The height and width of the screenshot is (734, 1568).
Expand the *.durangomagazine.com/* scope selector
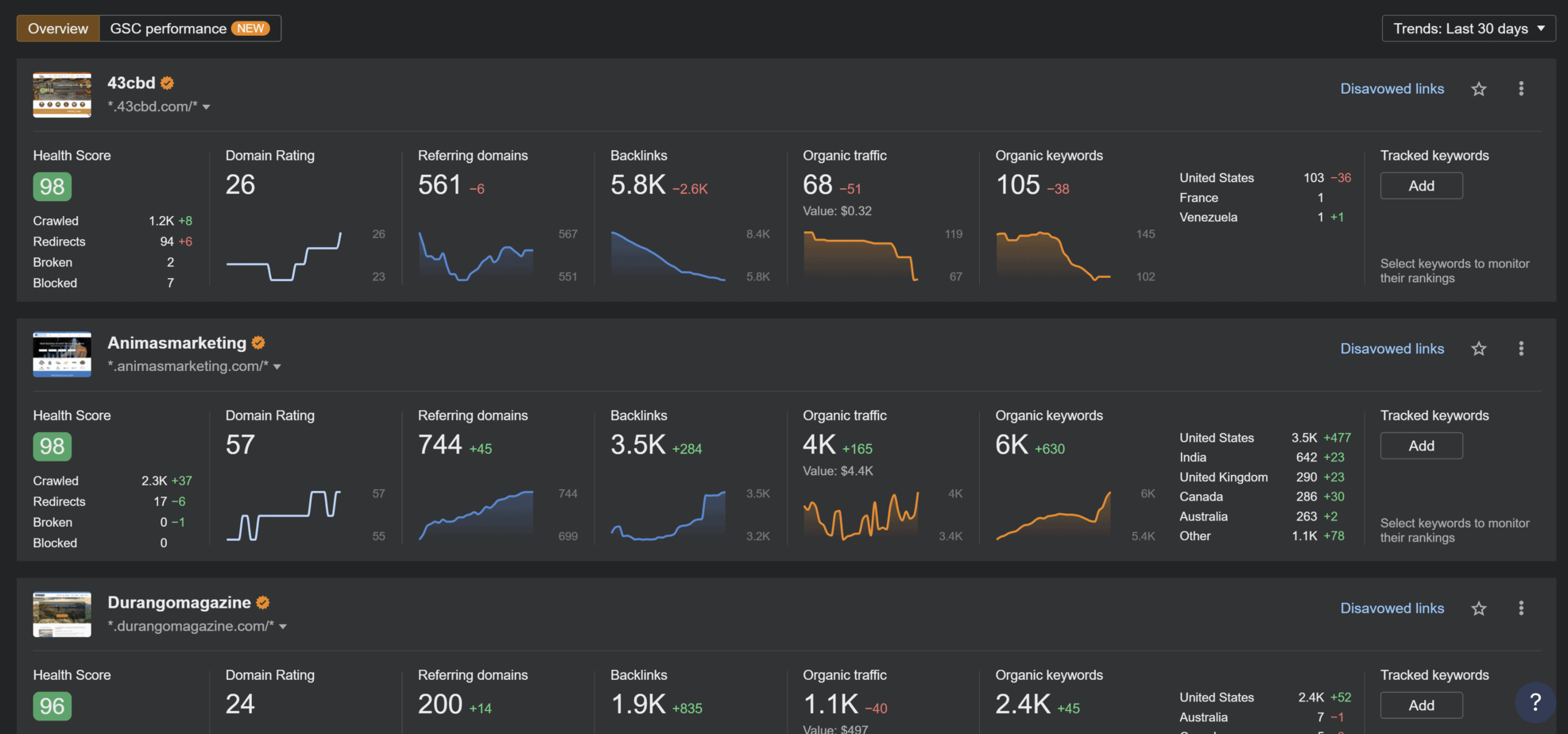pos(282,626)
